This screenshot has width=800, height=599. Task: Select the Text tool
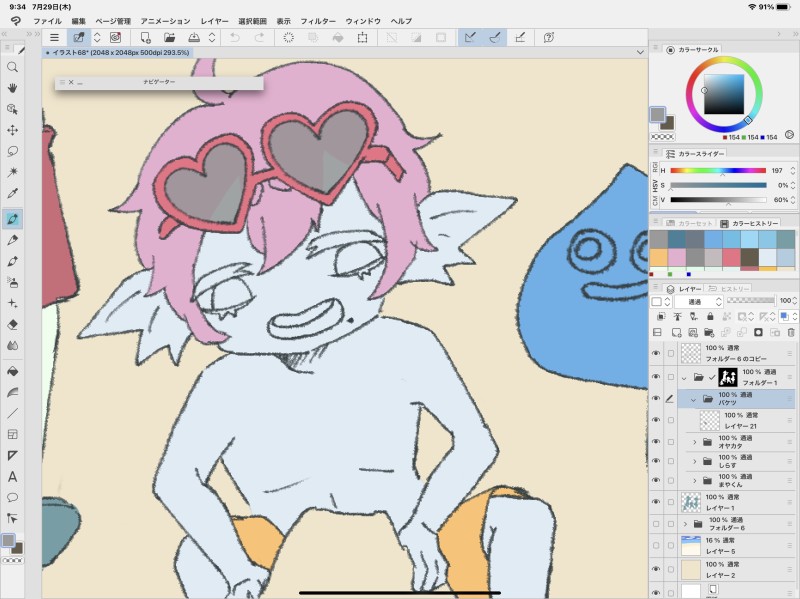click(x=12, y=477)
